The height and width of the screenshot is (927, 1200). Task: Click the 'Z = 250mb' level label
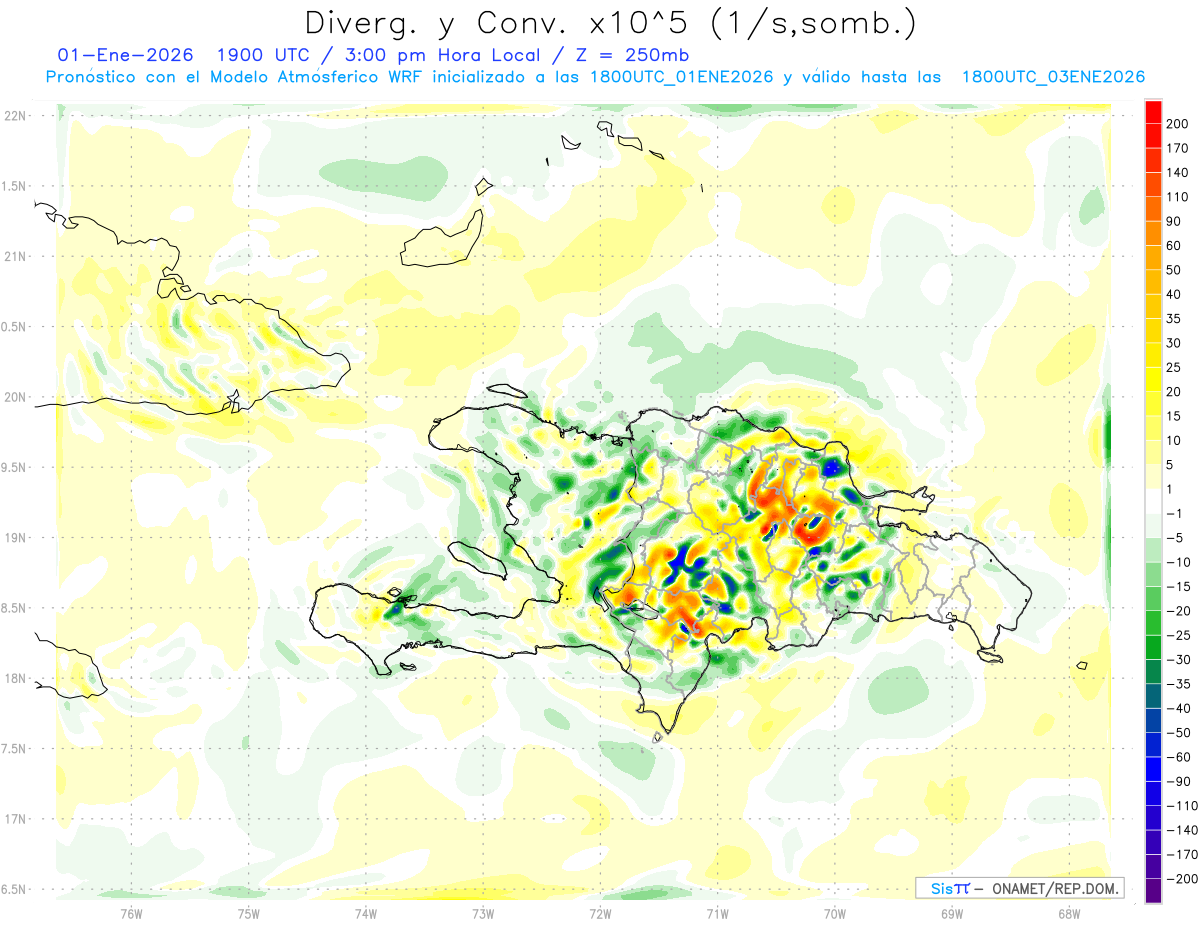click(626, 54)
